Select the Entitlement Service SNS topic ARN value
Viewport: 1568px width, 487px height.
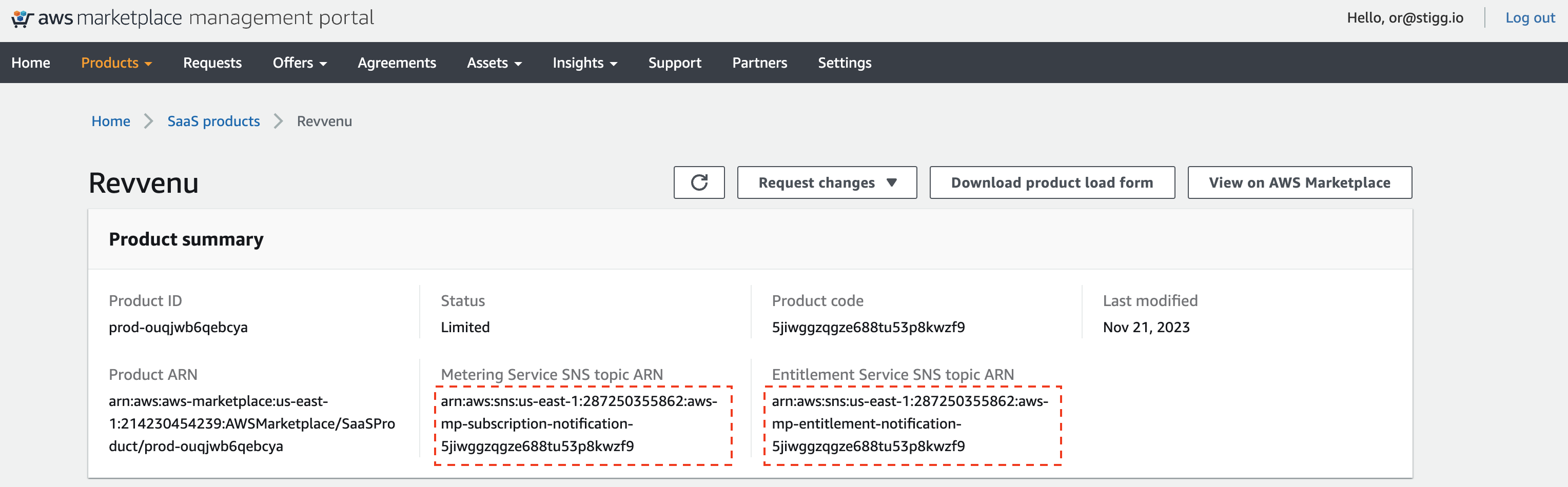click(910, 424)
